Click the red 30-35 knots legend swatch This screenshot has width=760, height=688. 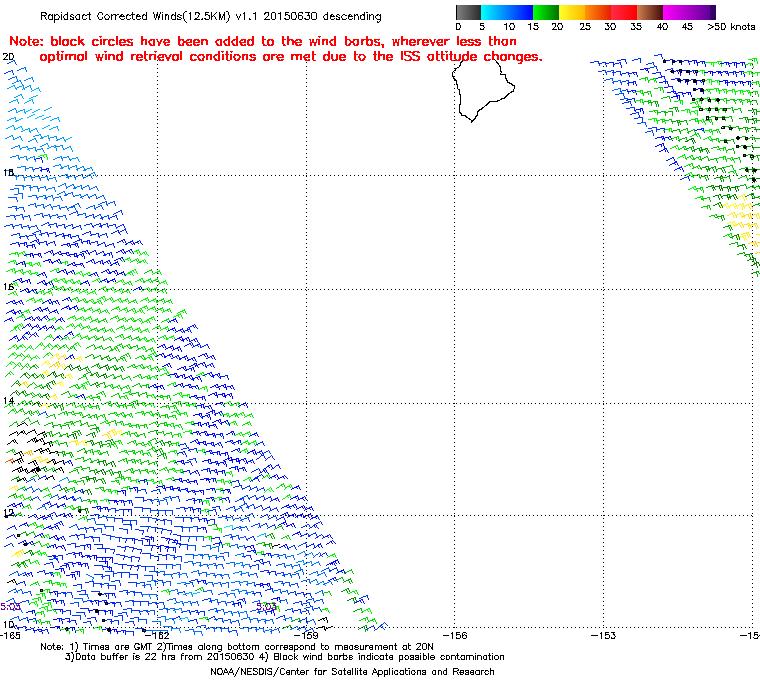point(624,12)
